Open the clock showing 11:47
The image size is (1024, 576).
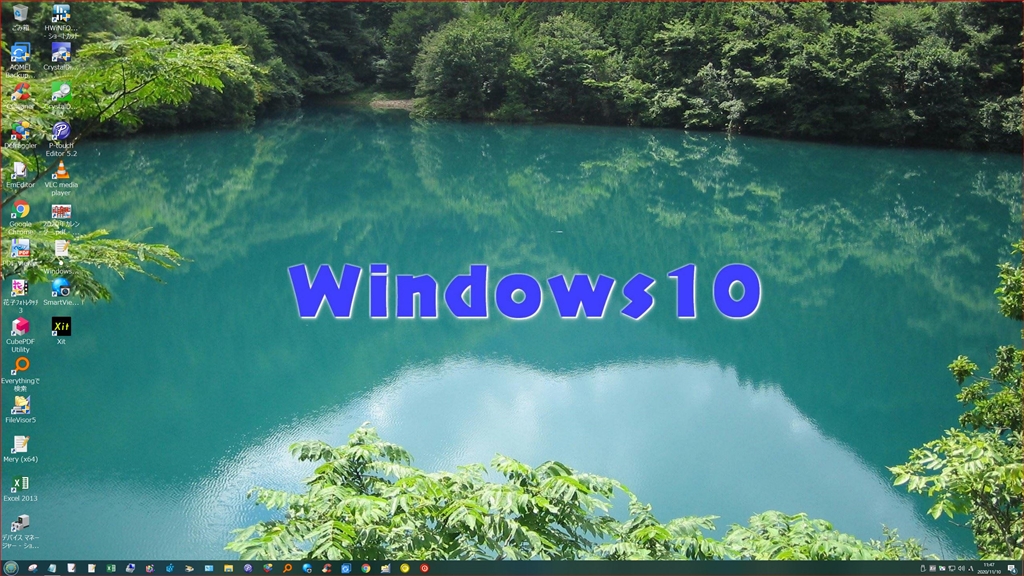989,568
